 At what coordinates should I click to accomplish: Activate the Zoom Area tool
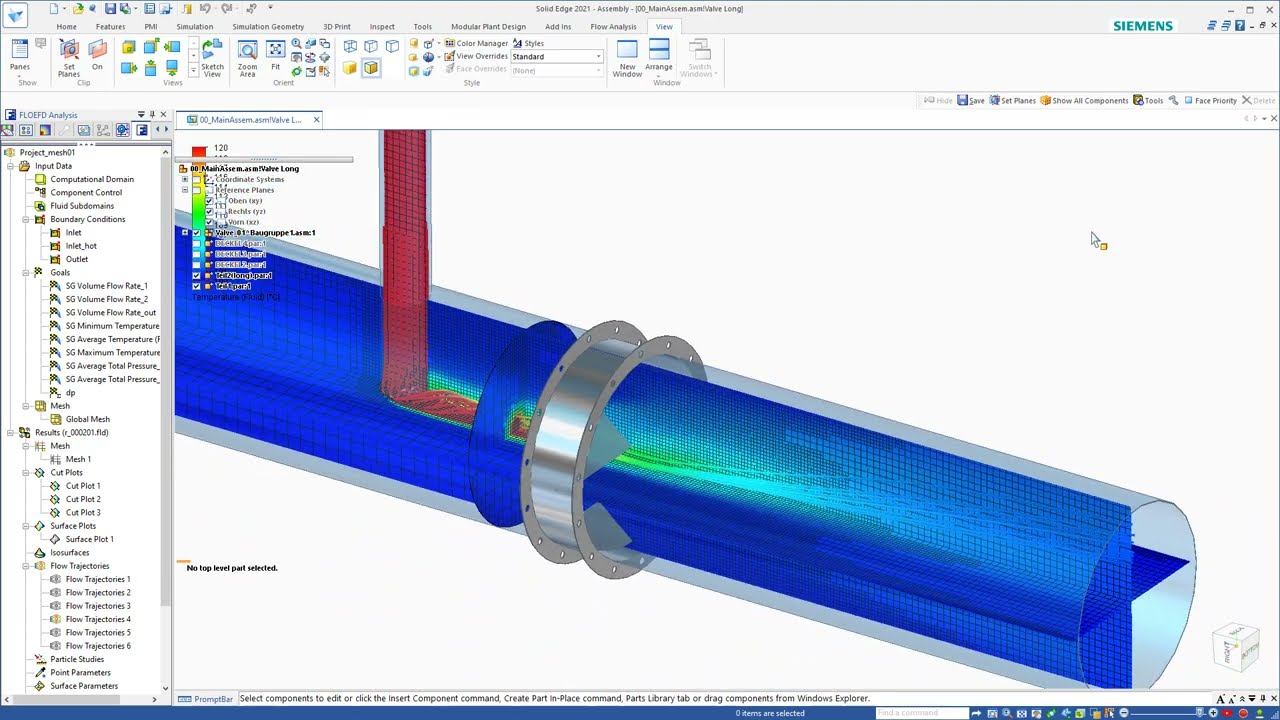coord(247,59)
